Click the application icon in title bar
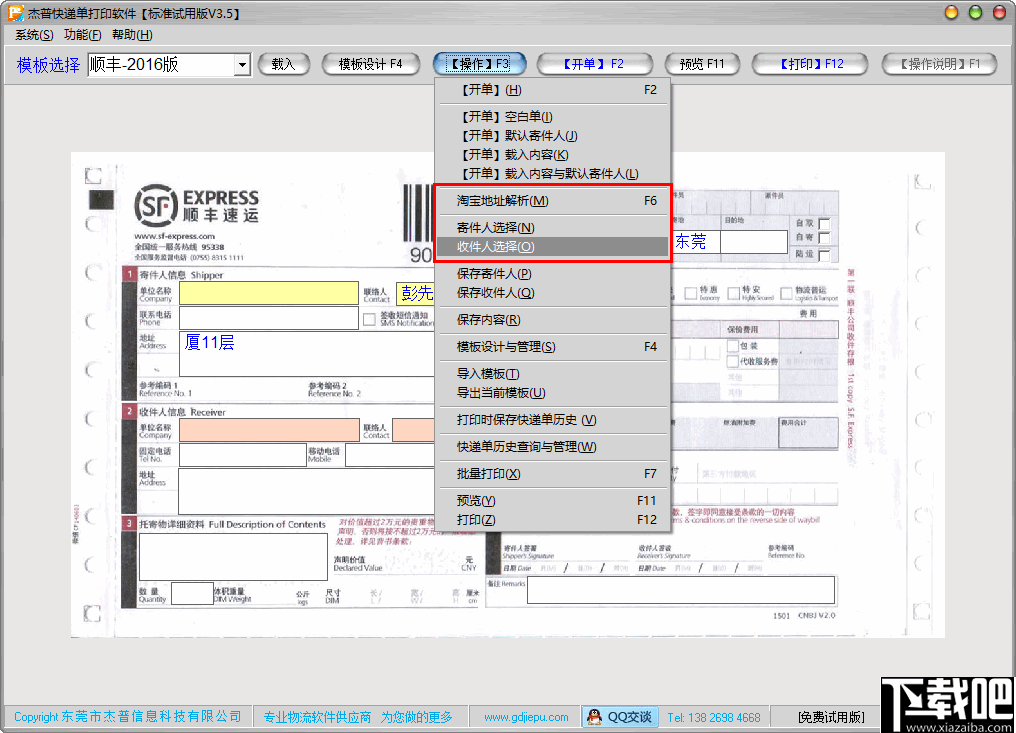Viewport: 1016px width, 733px height. [15, 13]
